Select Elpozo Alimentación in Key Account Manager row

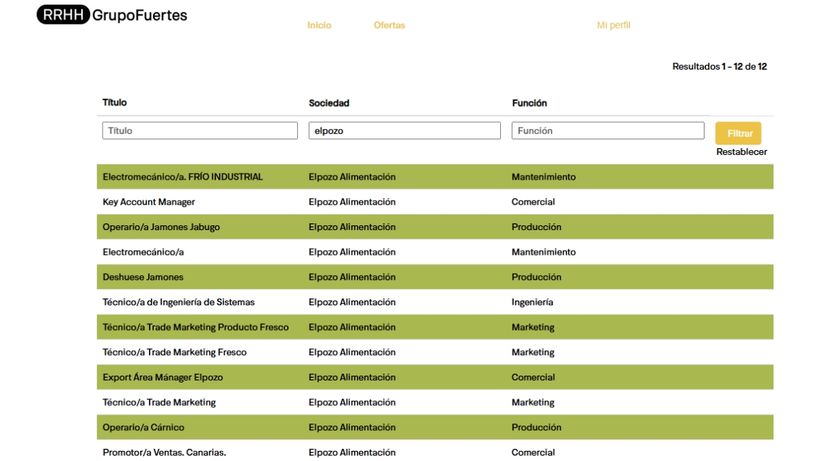coord(352,202)
